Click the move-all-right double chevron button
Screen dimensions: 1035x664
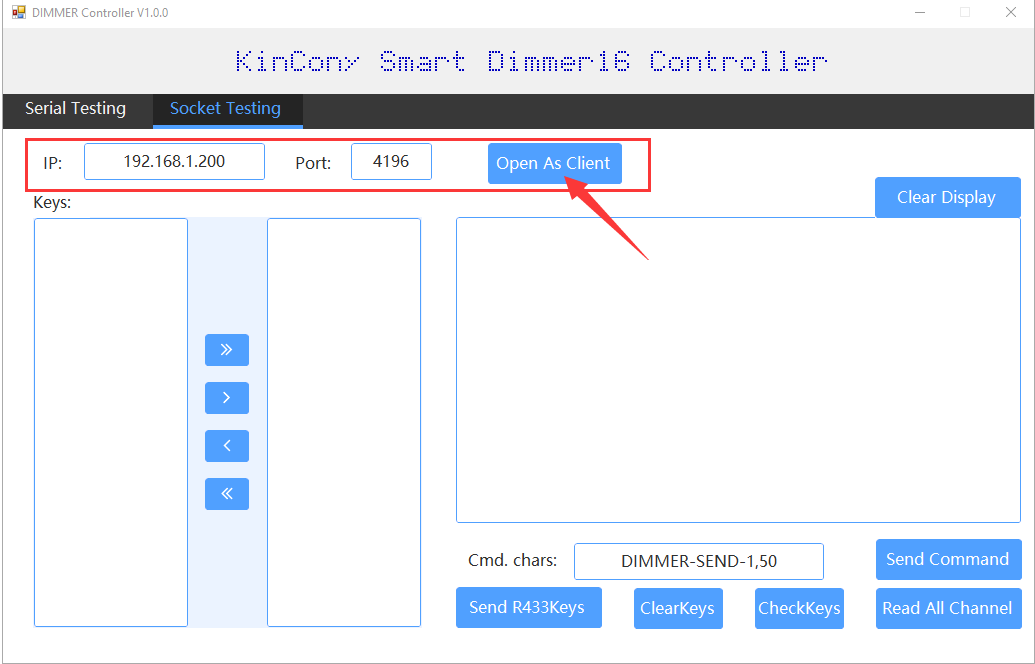click(226, 350)
